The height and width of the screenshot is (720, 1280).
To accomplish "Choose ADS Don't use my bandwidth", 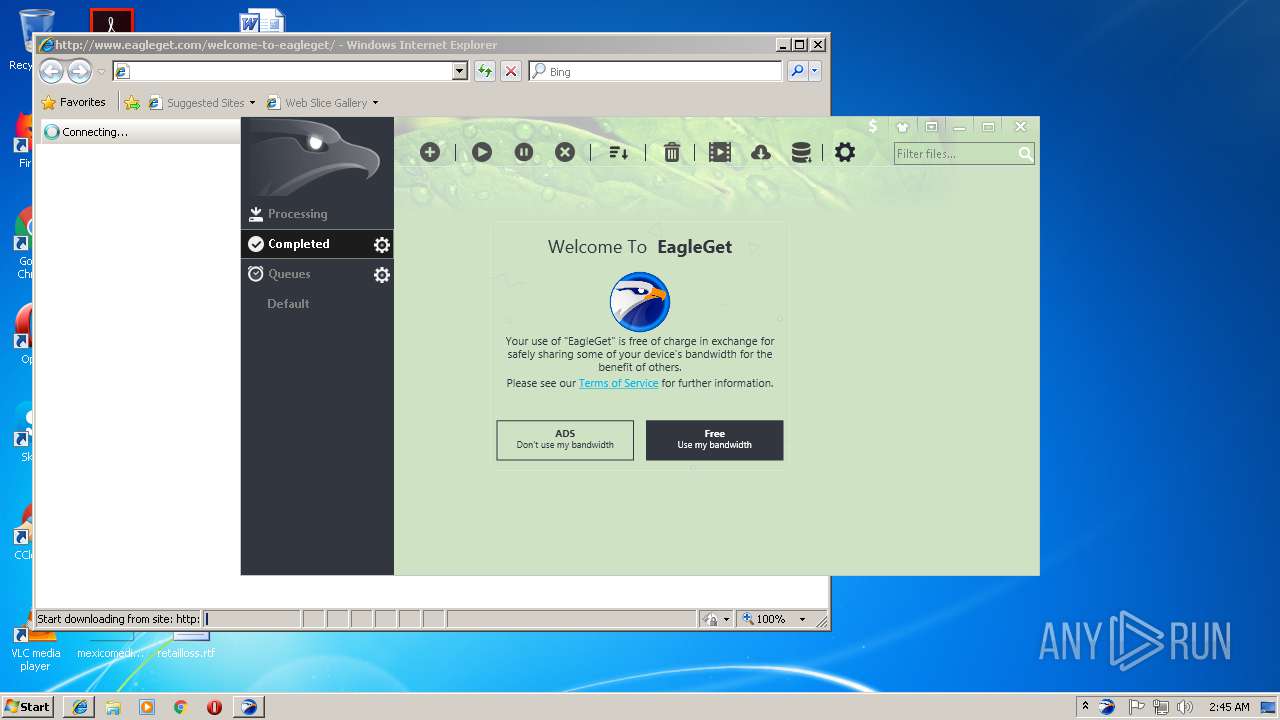I will pos(565,440).
